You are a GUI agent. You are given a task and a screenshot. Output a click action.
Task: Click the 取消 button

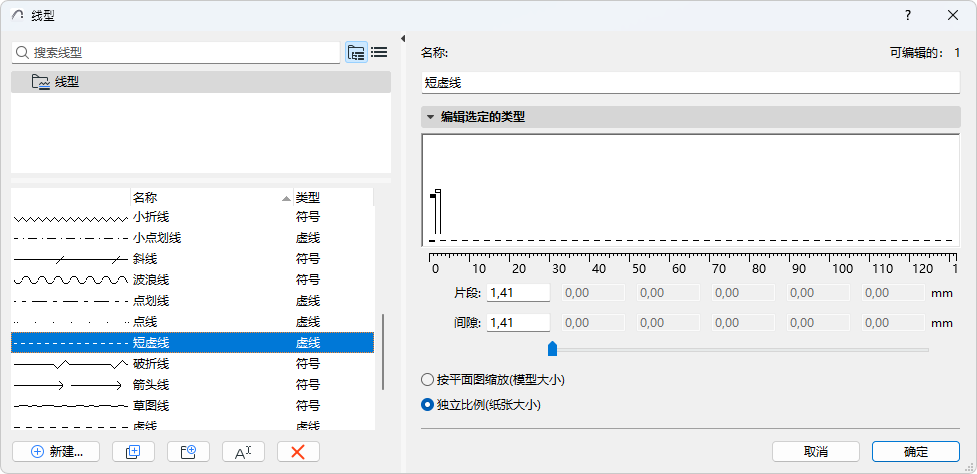point(816,452)
